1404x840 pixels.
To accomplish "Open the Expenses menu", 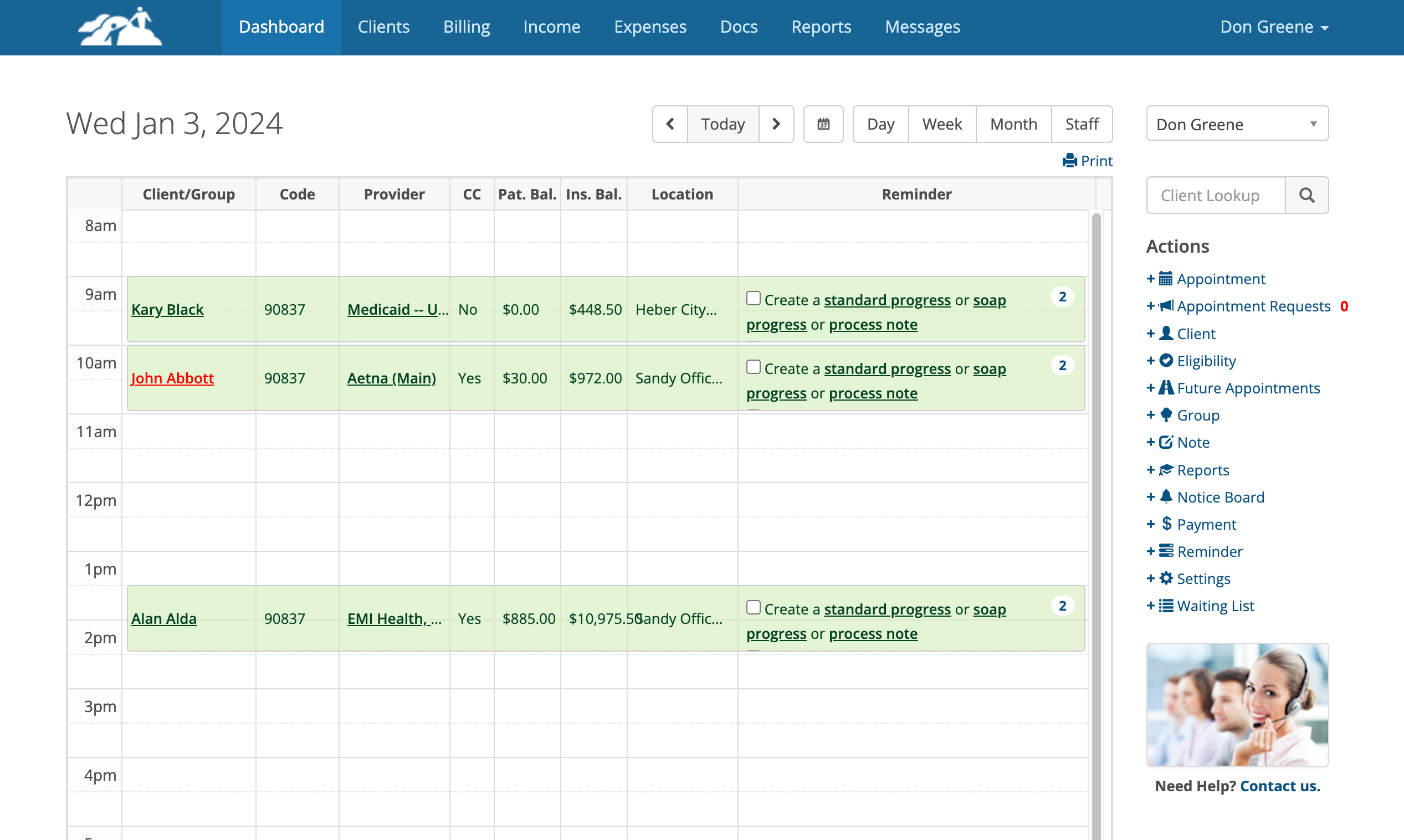I will [x=650, y=27].
